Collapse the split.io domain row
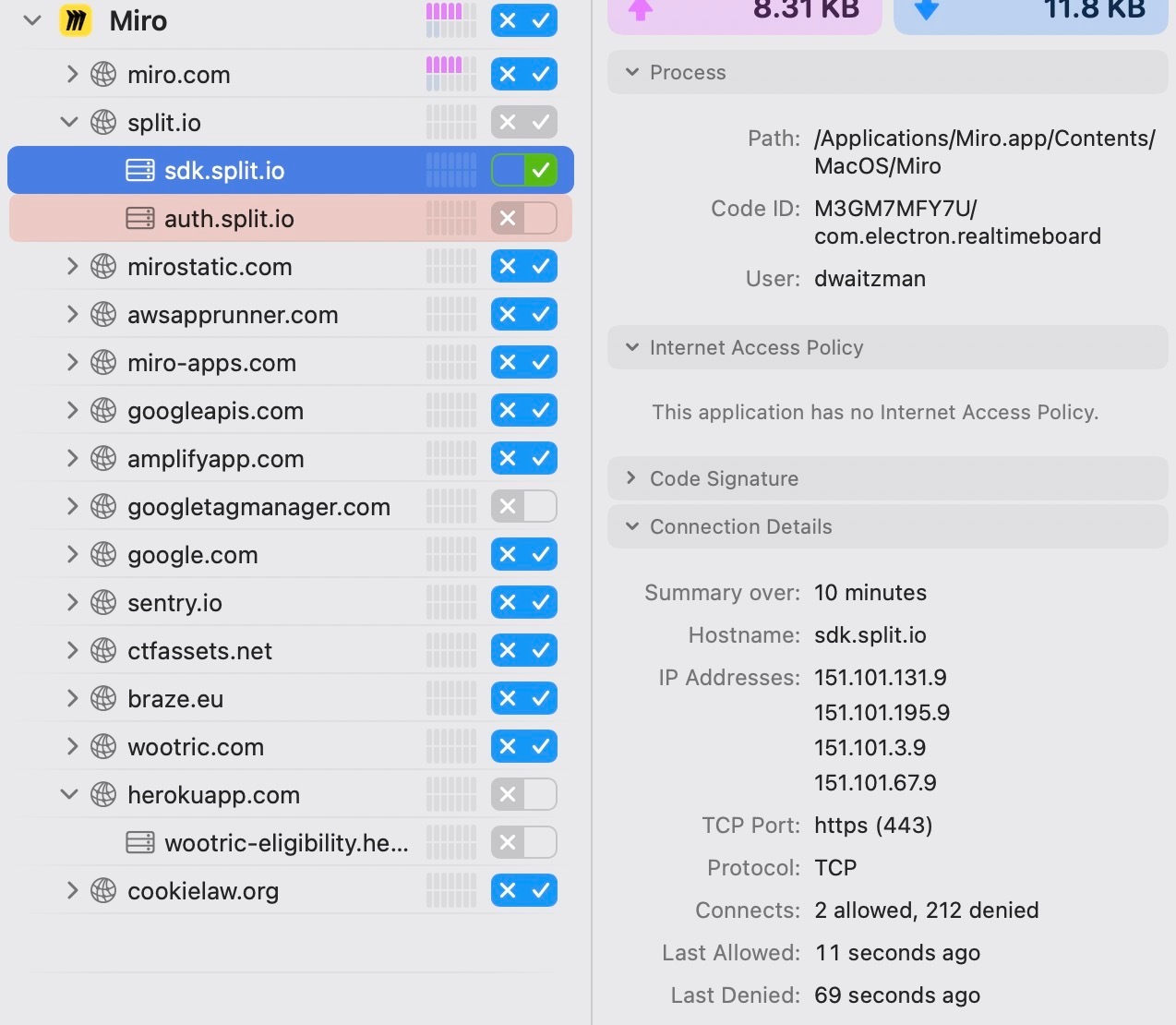Viewport: 1176px width, 1025px height. pos(69,122)
